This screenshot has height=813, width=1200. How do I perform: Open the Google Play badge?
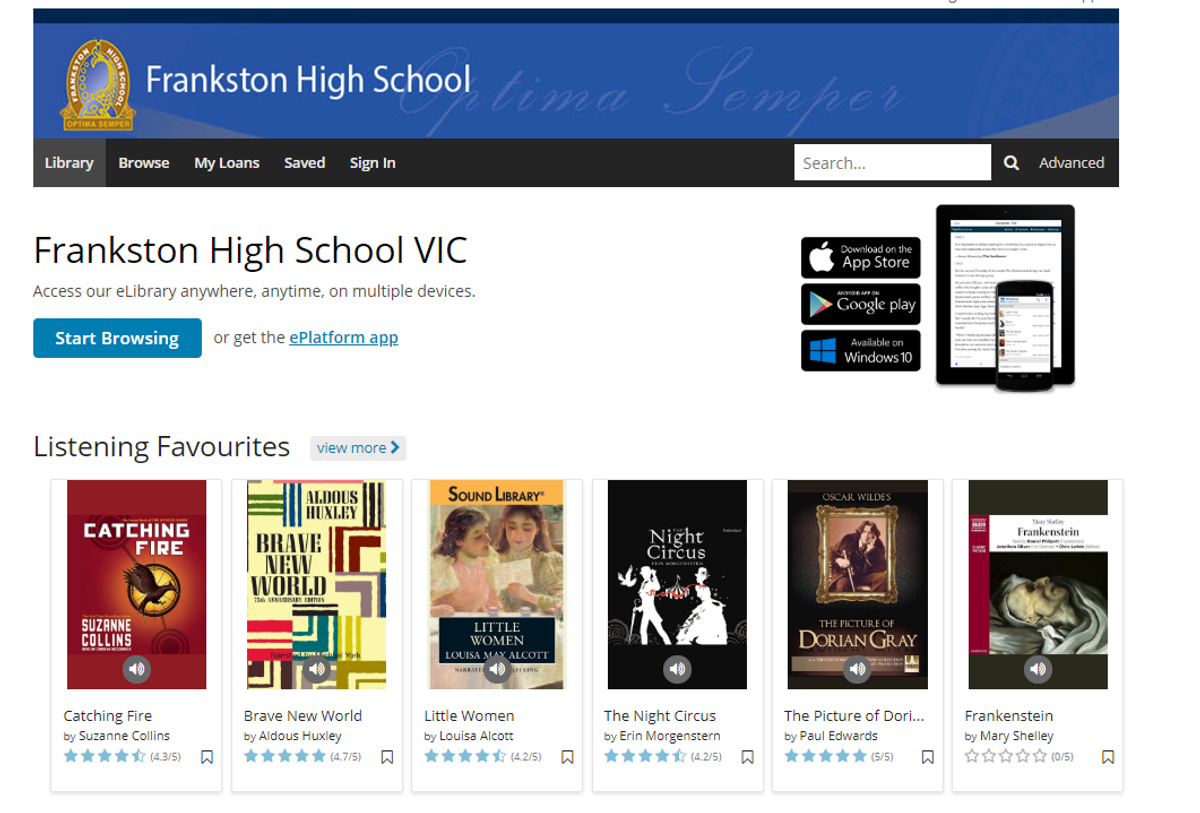[x=860, y=304]
